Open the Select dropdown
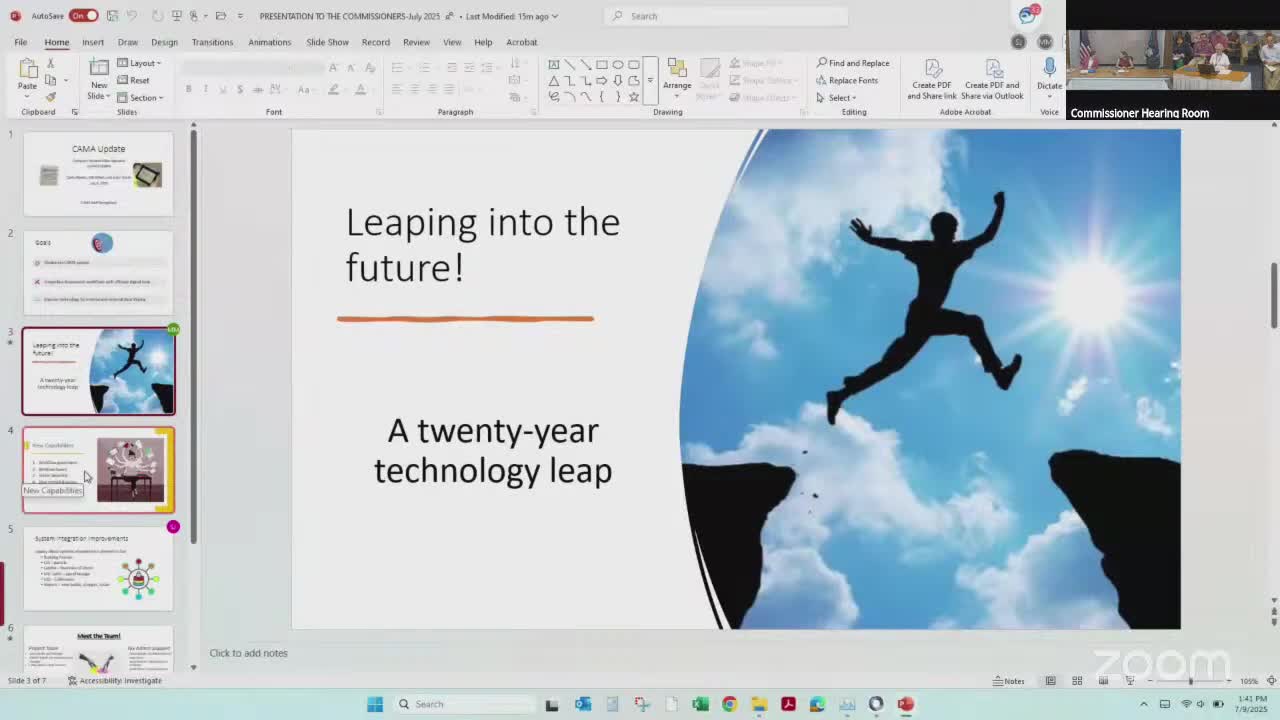 [836, 97]
